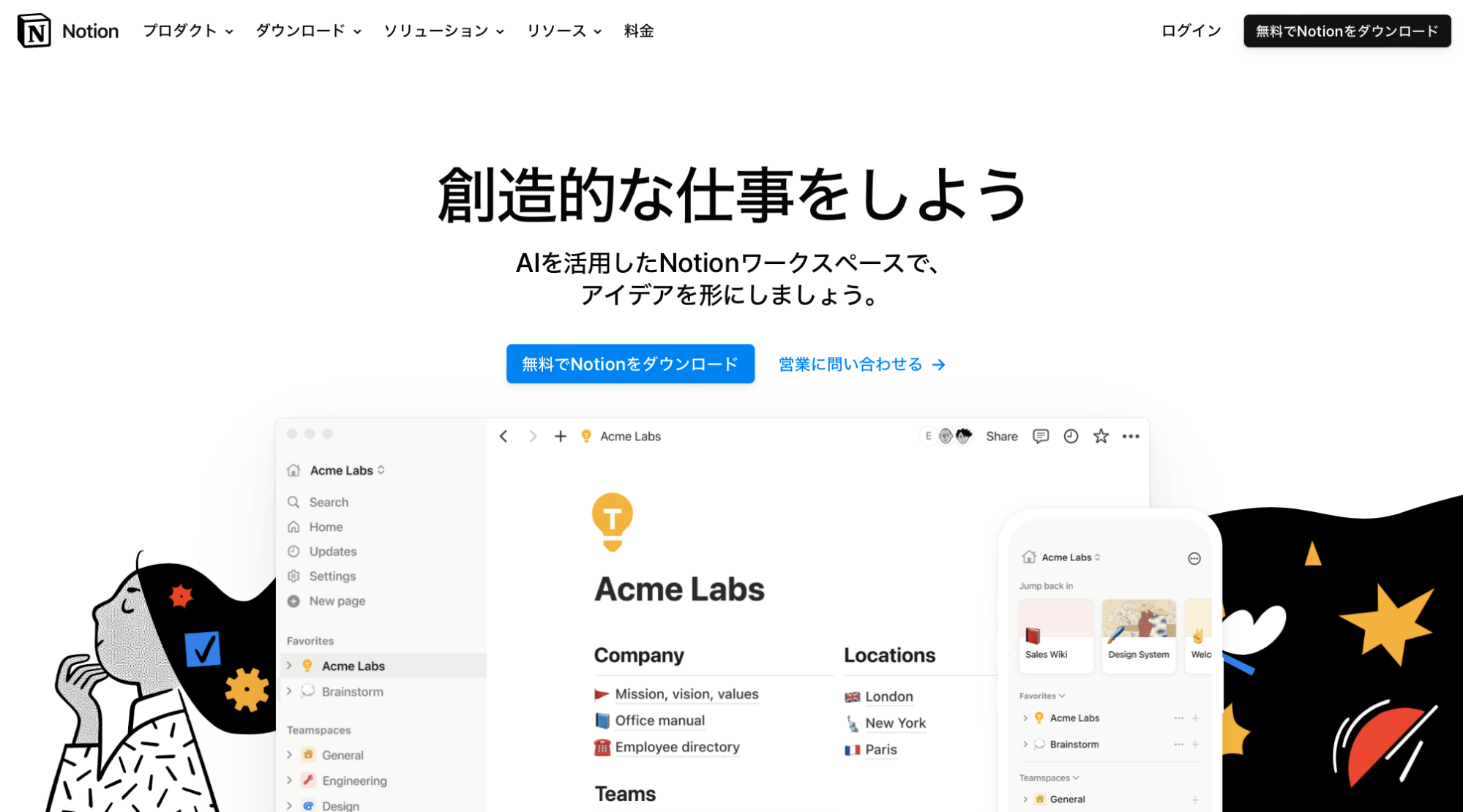The width and height of the screenshot is (1463, 812).
Task: Open the circled ellipsis icon in mobile preview
Action: pos(1194,559)
